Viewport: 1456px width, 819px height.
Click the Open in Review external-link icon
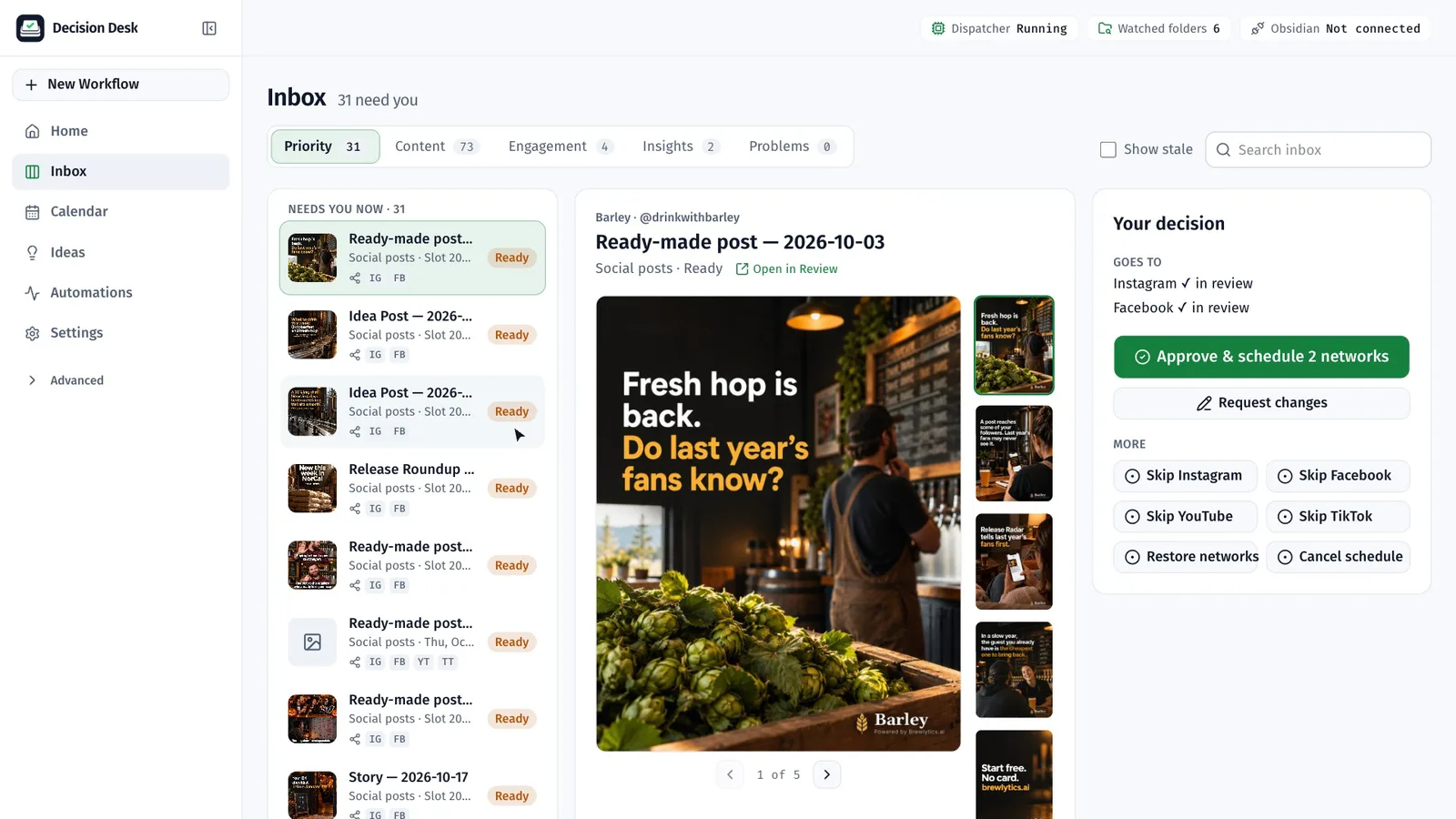[743, 268]
